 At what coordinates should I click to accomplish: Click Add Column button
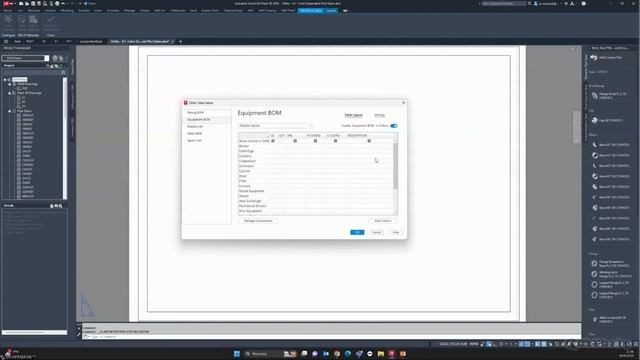click(x=383, y=221)
